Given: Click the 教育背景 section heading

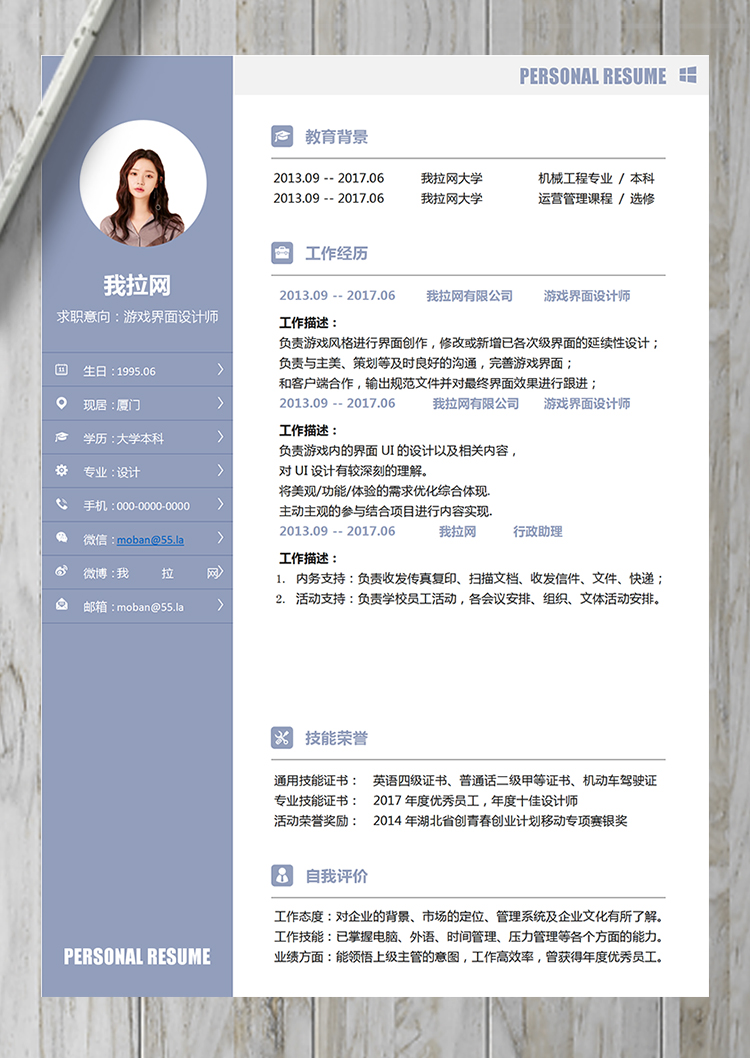Looking at the screenshot, I should (337, 137).
